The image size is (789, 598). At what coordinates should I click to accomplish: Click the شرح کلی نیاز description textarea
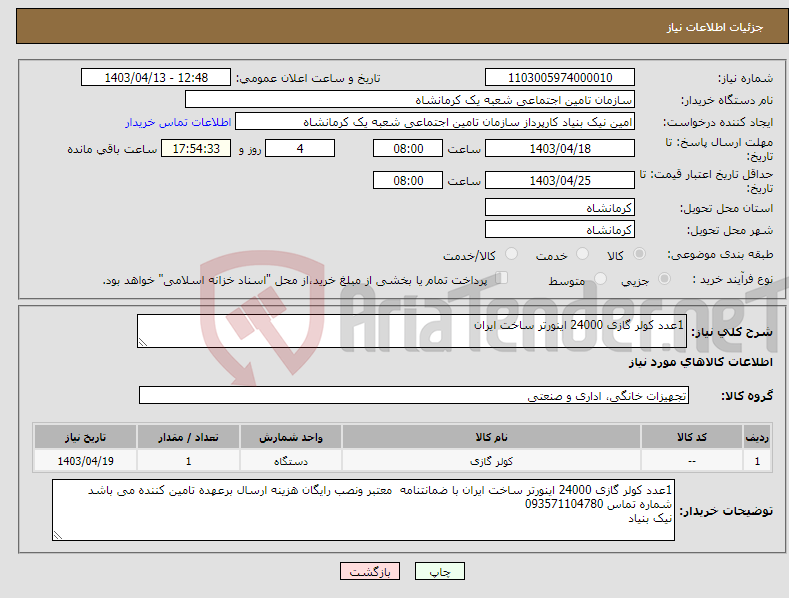(x=412, y=331)
